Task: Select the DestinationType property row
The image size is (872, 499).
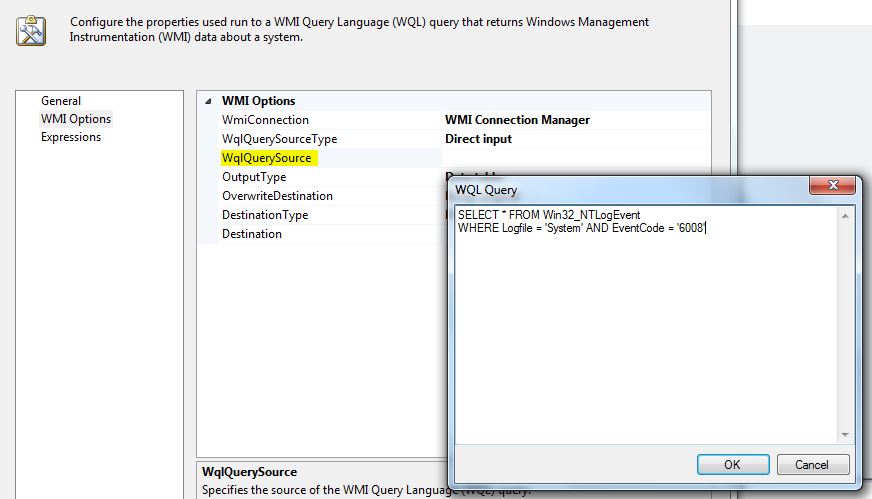Action: 265,215
